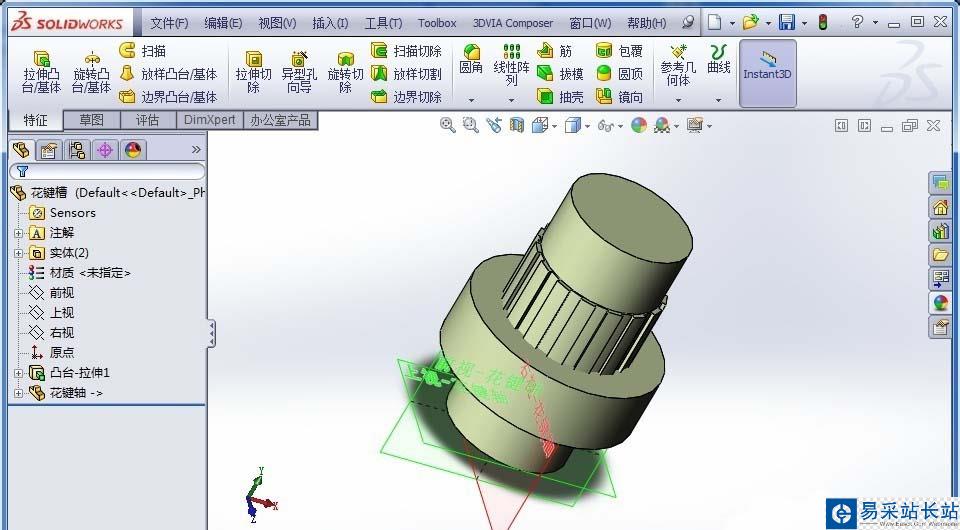
Task: Choose the 边界切除 boundary cut tool
Action: (x=406, y=97)
